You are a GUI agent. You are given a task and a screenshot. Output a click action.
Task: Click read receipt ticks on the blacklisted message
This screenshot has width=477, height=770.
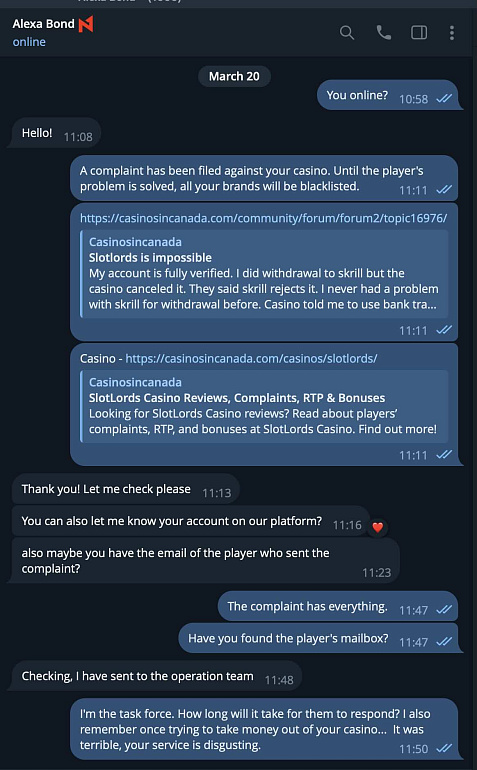444,189
